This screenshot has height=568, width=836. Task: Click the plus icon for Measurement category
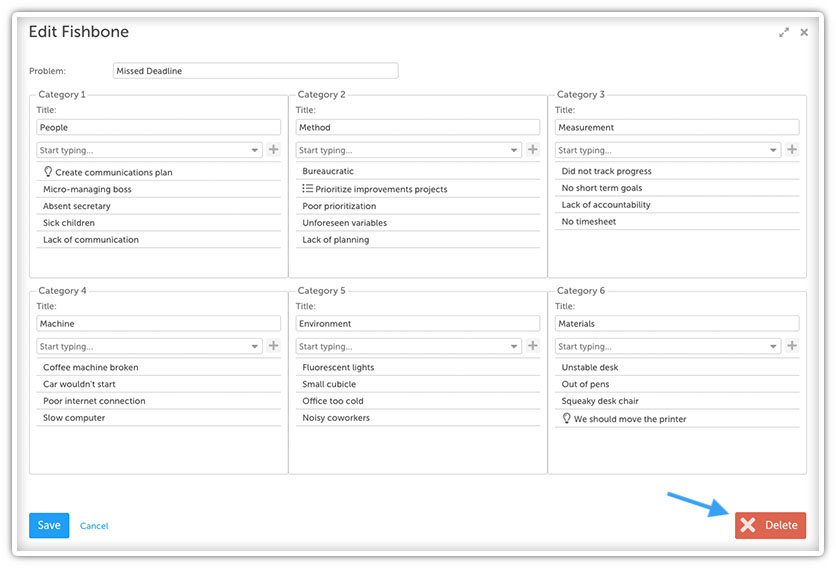point(792,149)
